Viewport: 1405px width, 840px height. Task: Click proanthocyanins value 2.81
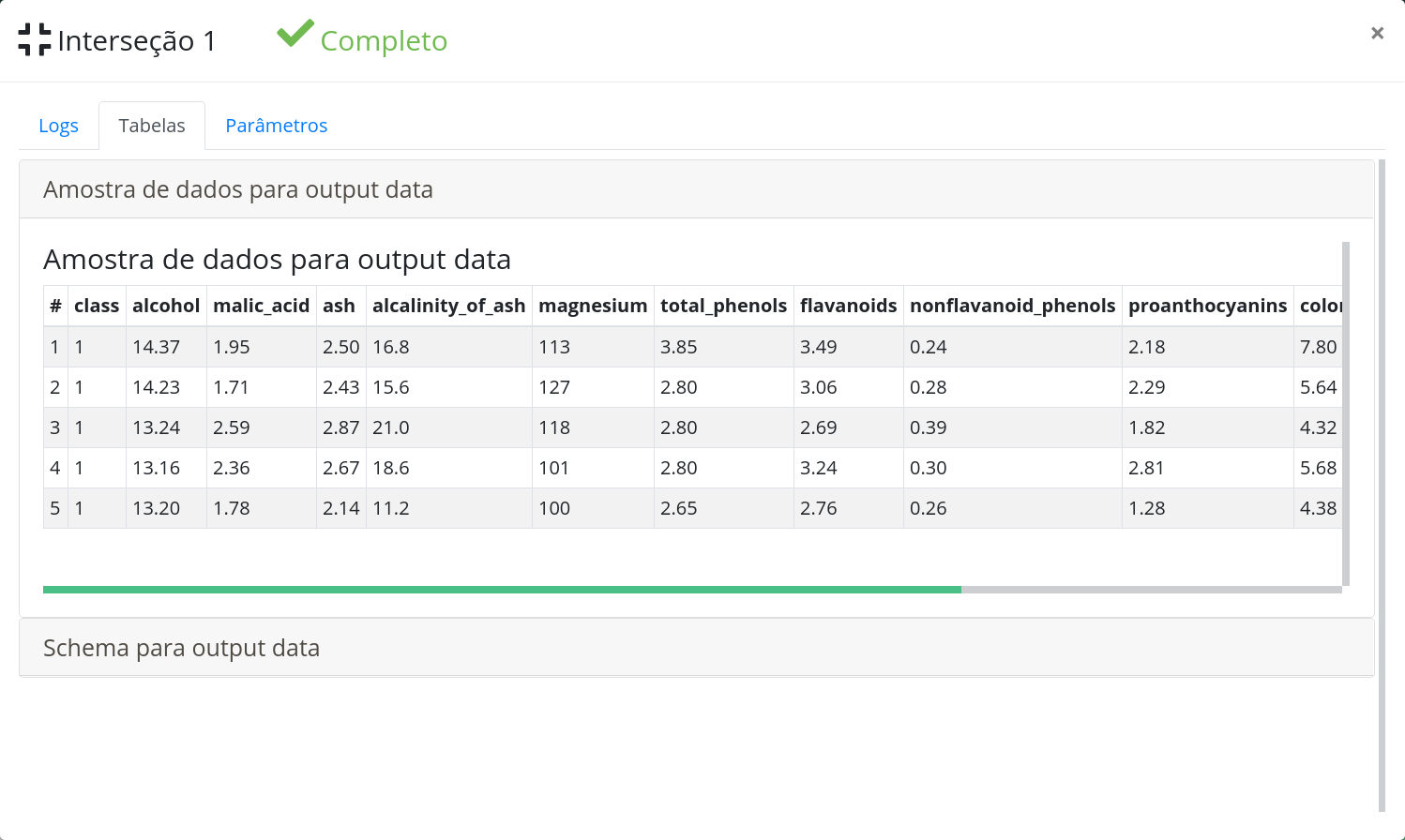(x=1147, y=468)
